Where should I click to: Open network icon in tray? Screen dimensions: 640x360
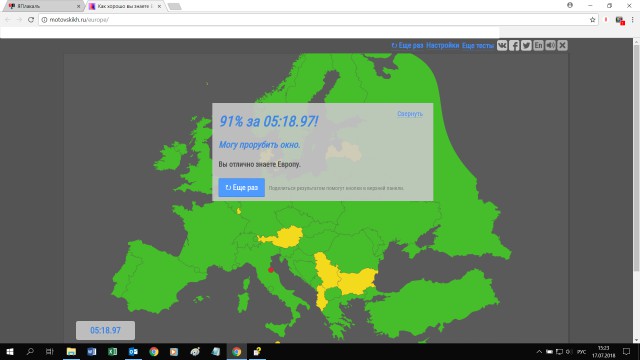coord(559,352)
